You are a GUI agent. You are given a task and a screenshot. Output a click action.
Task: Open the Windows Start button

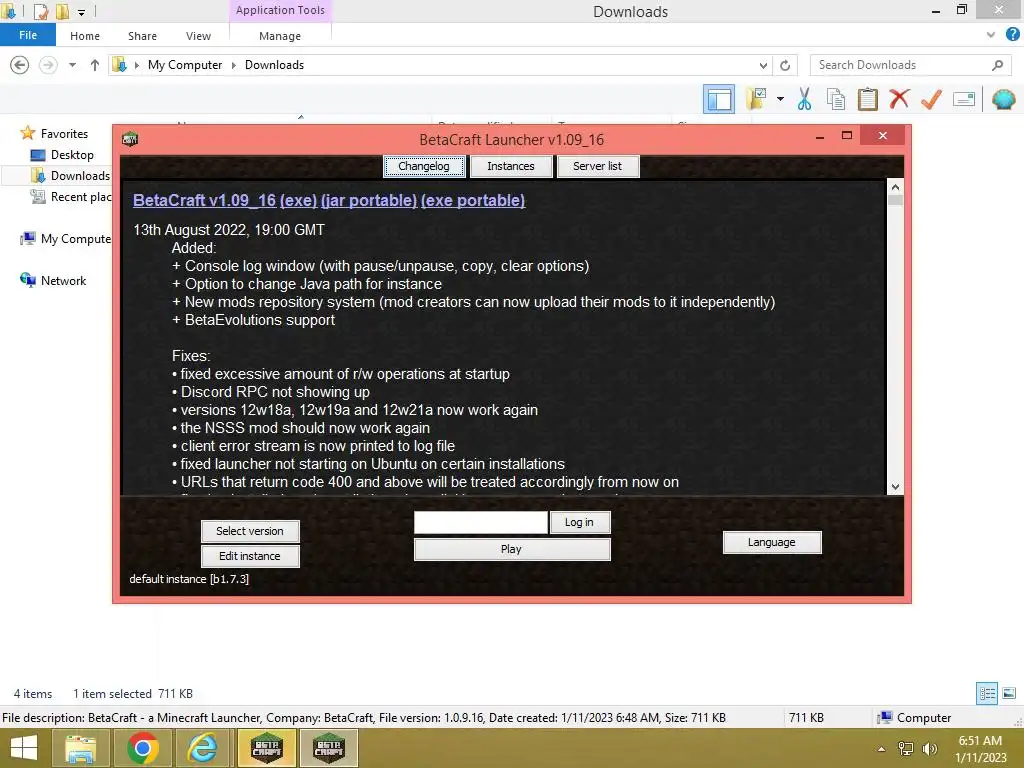(x=24, y=748)
